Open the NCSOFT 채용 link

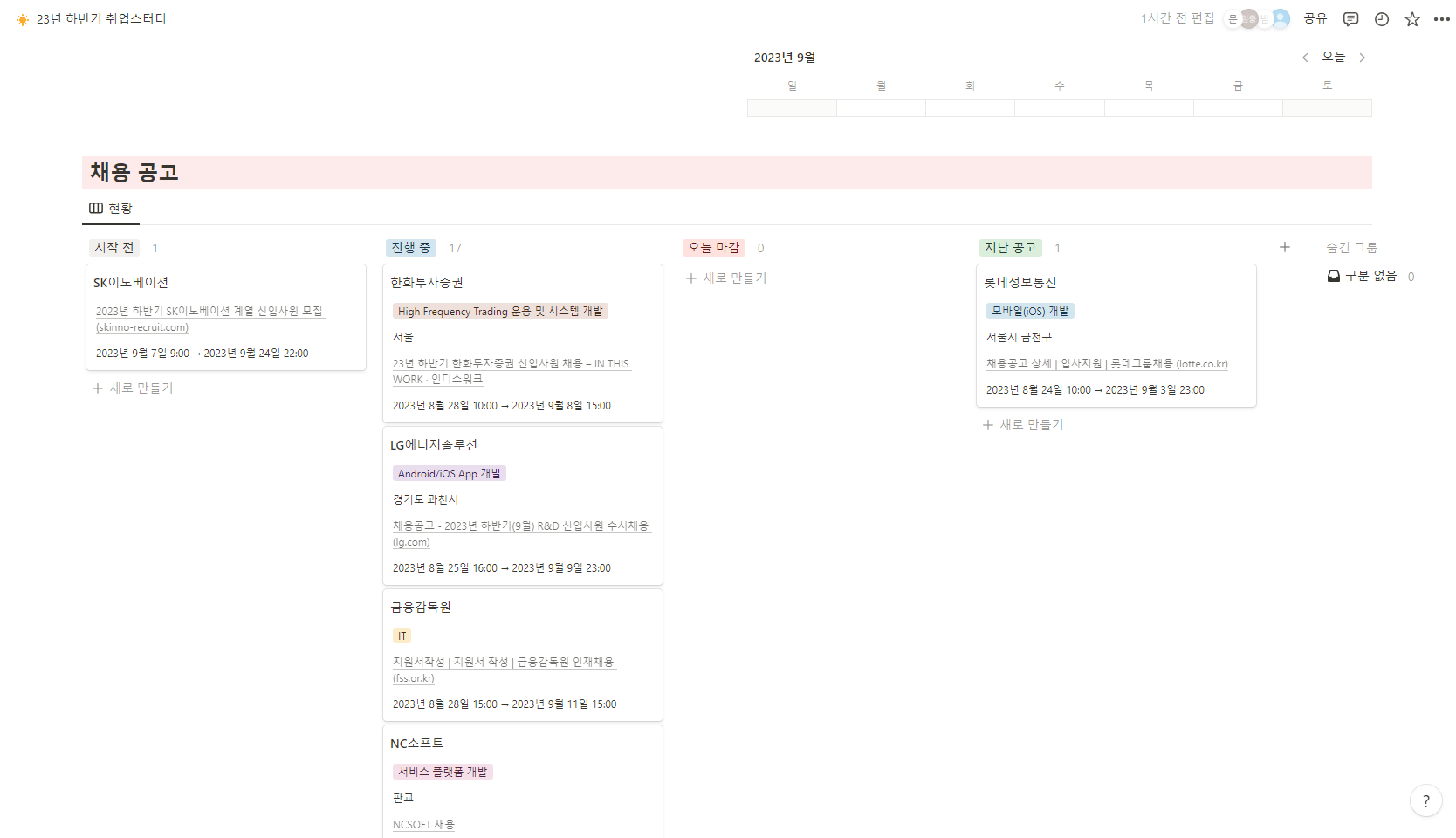pyautogui.click(x=423, y=825)
